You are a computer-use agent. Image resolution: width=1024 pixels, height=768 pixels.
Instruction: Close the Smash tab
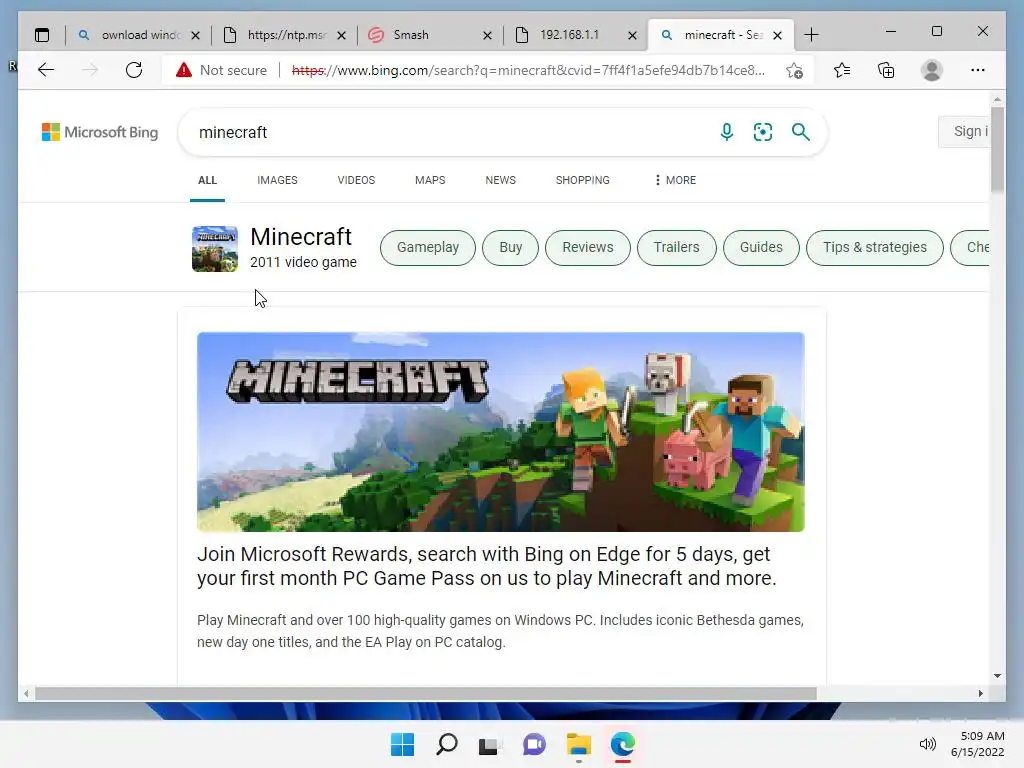pos(487,35)
